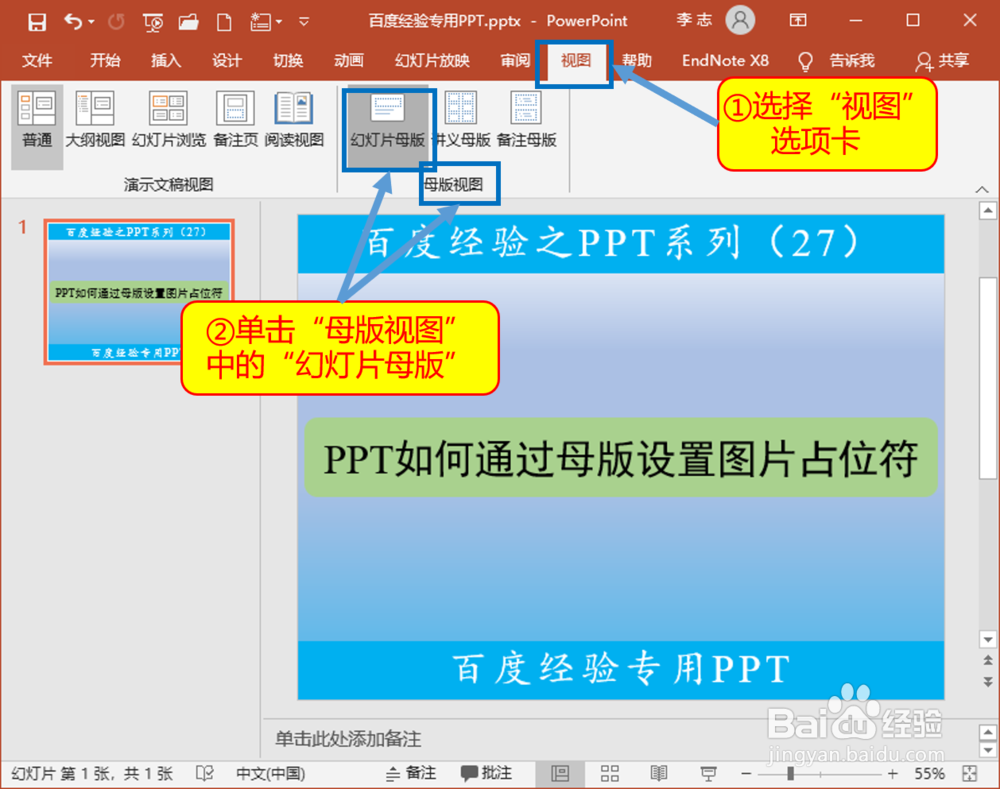Click notes pane scroll down arrow
Screen dimensions: 1000x789
tap(988, 750)
